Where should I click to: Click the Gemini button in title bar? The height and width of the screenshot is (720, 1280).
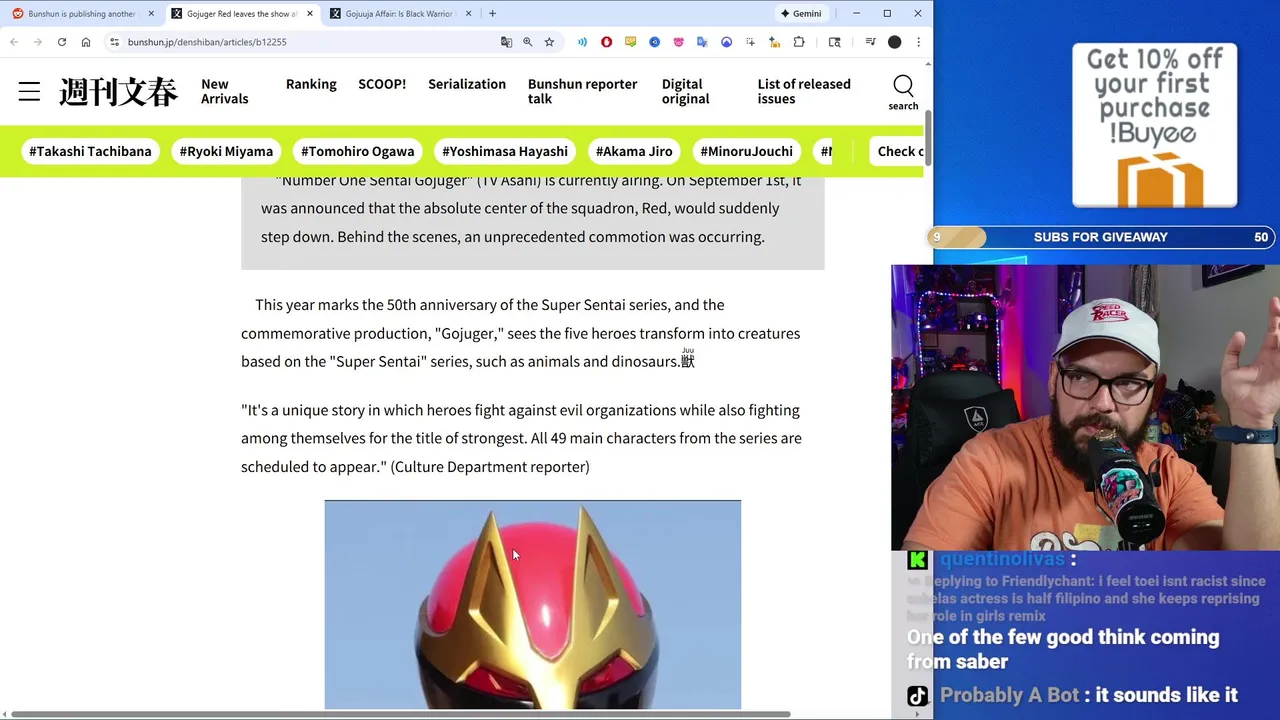point(800,14)
